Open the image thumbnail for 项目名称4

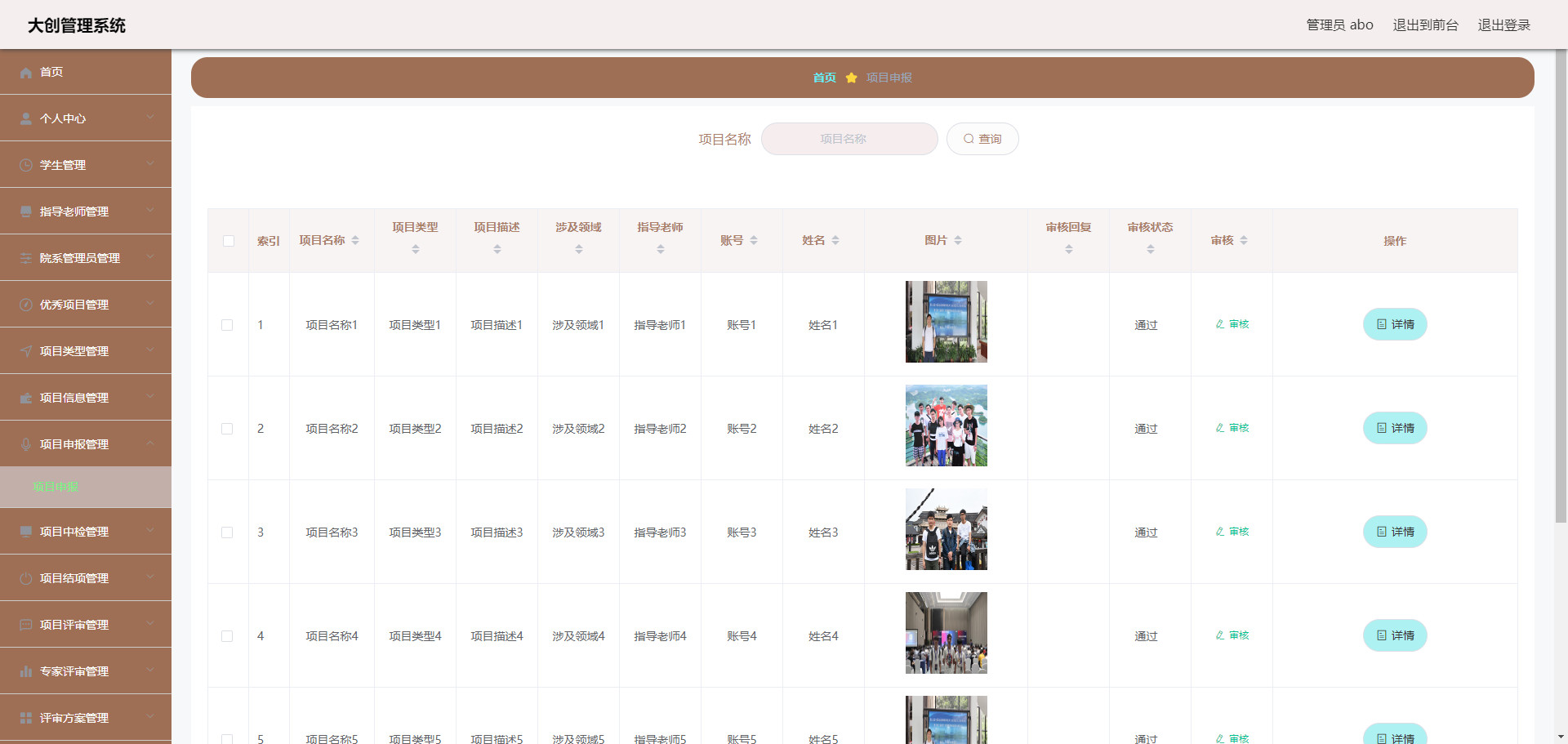coord(947,633)
